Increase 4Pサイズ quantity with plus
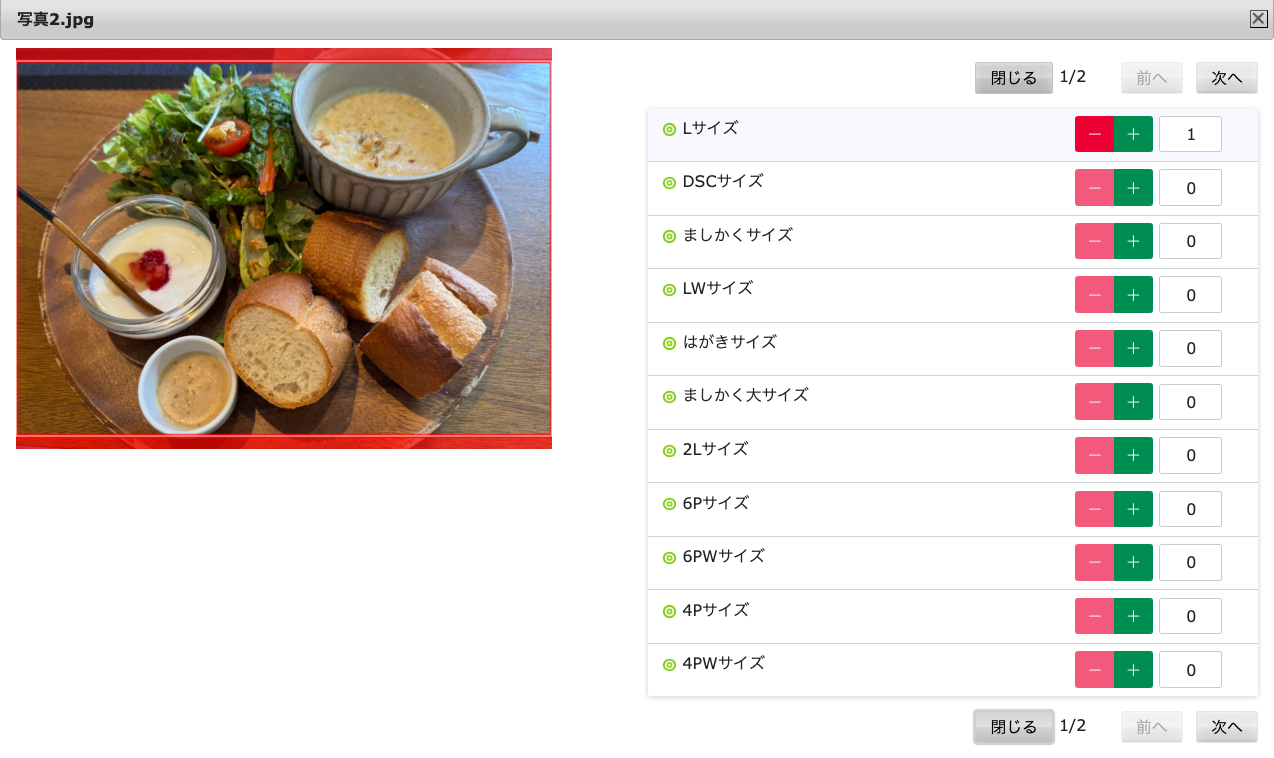This screenshot has width=1274, height=758. click(x=1133, y=616)
